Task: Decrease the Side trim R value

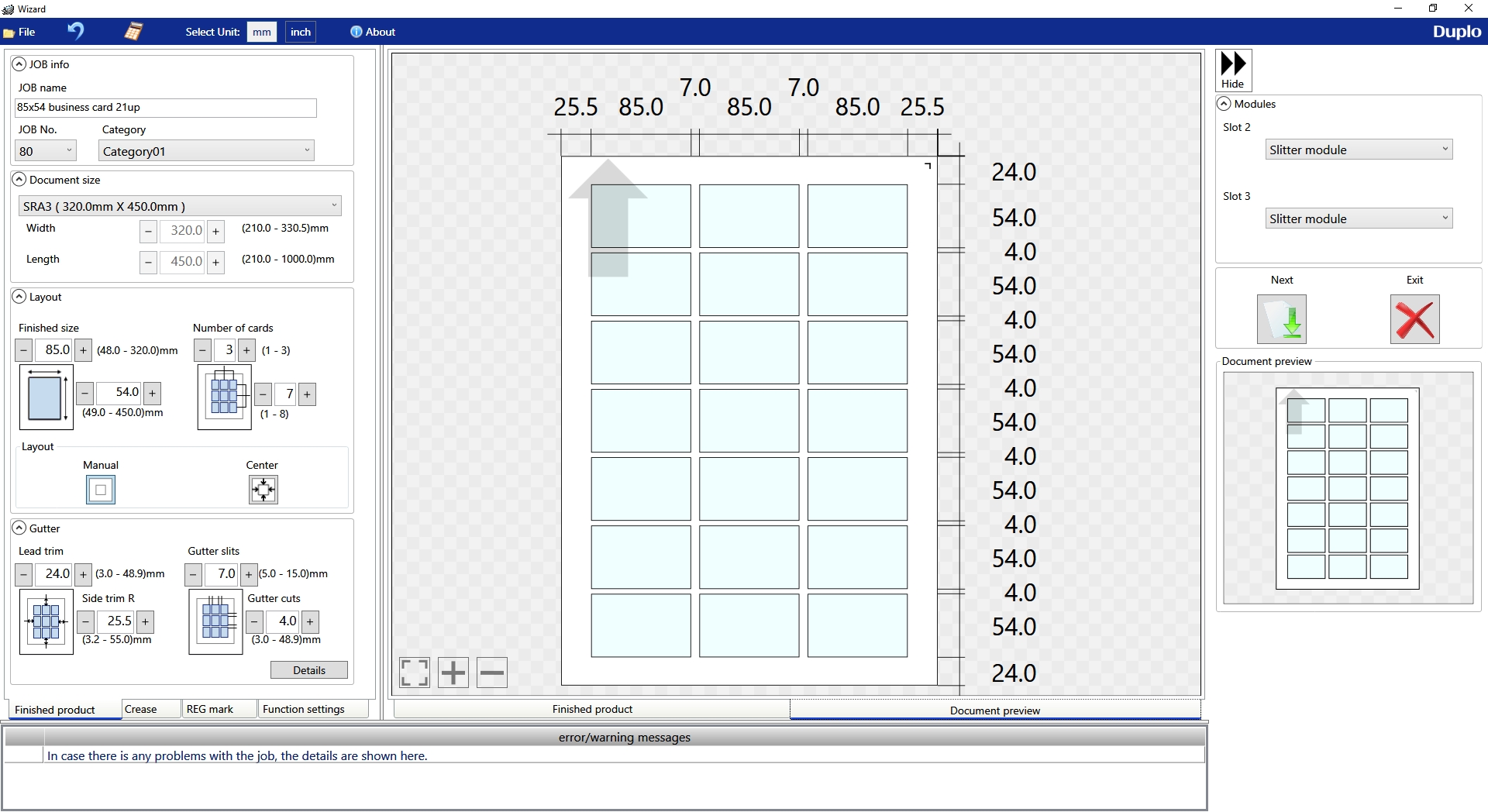Action: click(86, 621)
